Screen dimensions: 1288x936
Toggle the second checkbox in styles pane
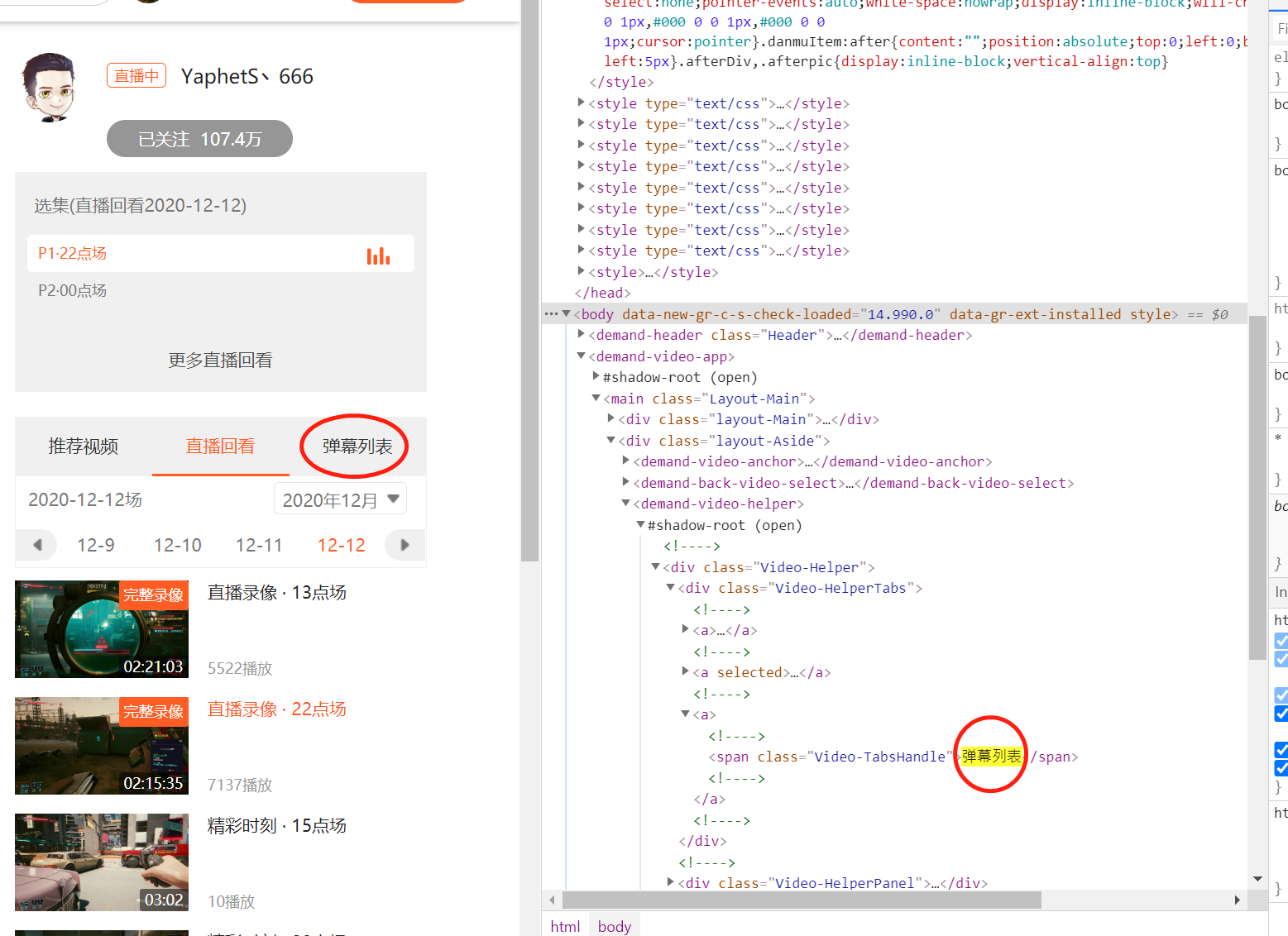coord(1281,659)
